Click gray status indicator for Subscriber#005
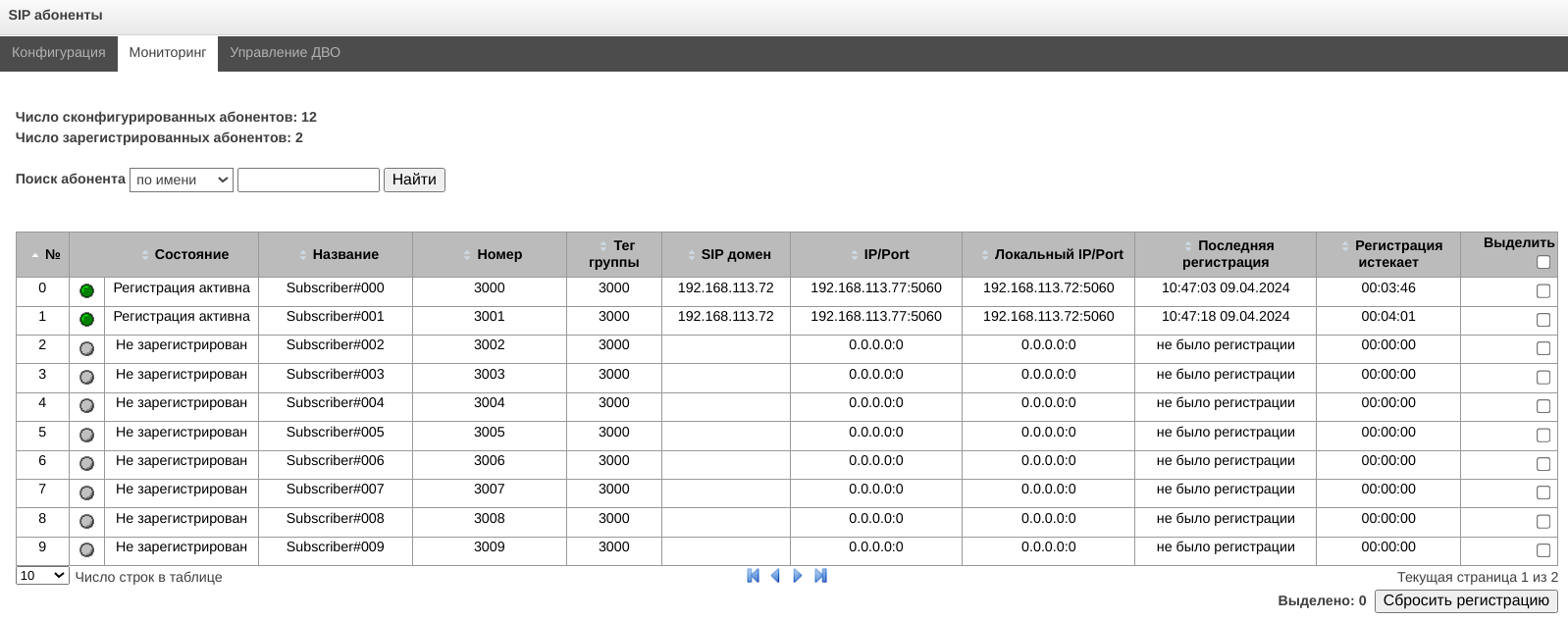The height and width of the screenshot is (621, 1568). coord(86,435)
